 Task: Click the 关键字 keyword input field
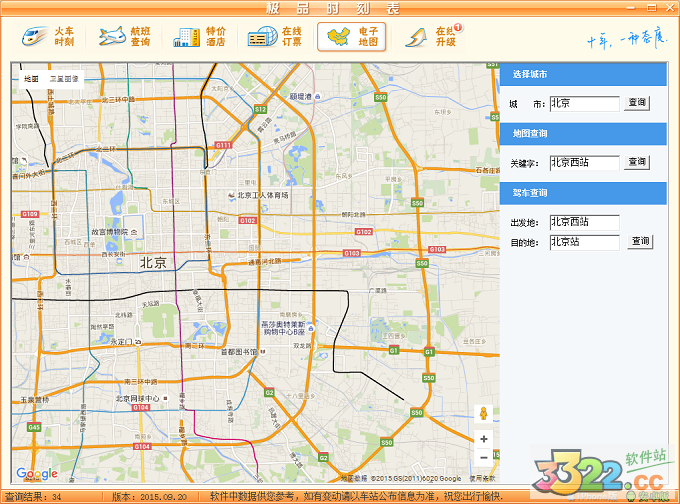pos(585,163)
